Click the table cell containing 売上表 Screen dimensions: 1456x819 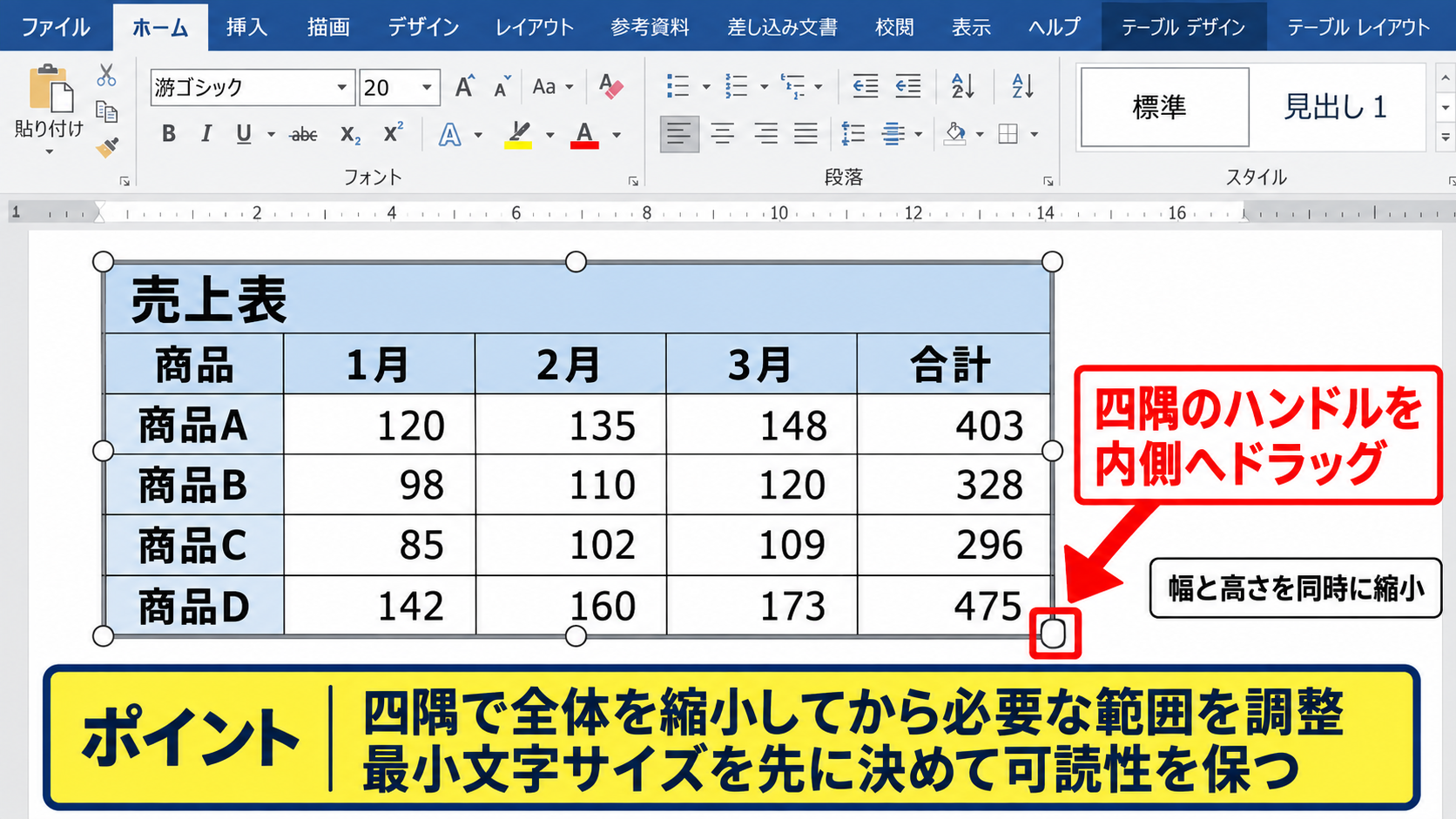pyautogui.click(x=577, y=299)
